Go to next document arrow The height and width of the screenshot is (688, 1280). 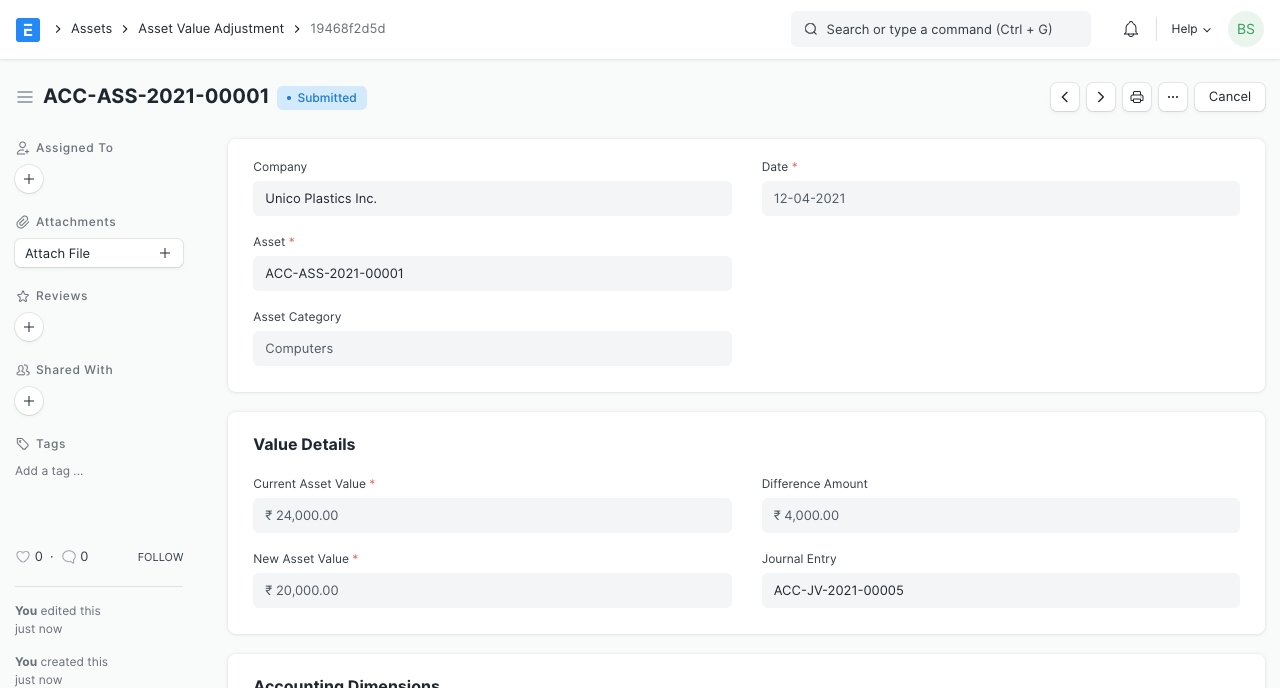click(x=1101, y=97)
